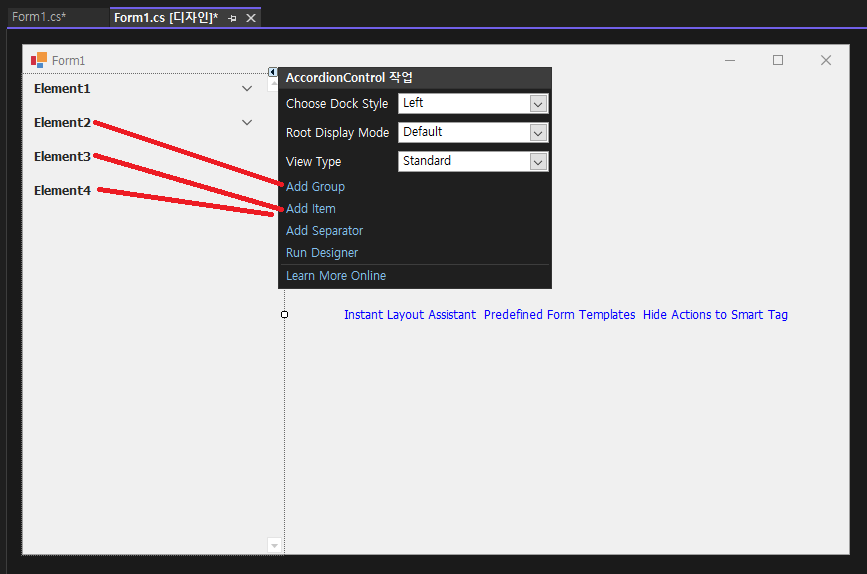The image size is (867, 574).
Task: Select Element3 in the accordion
Action: click(62, 156)
